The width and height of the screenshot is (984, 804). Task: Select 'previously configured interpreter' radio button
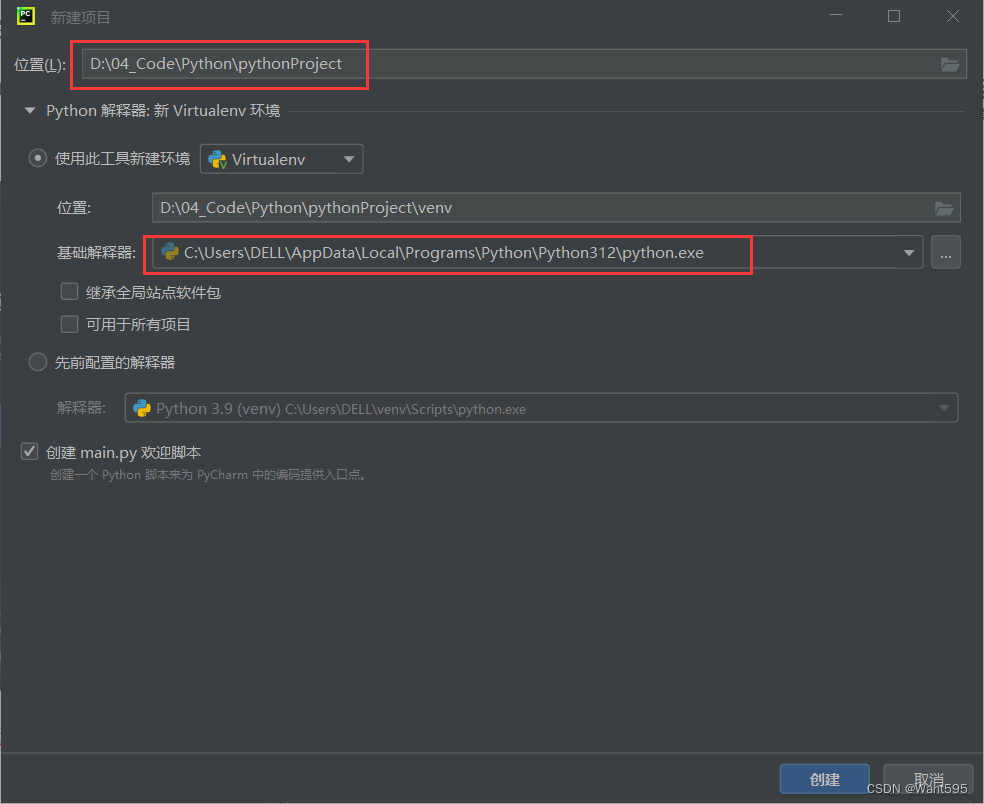point(38,362)
